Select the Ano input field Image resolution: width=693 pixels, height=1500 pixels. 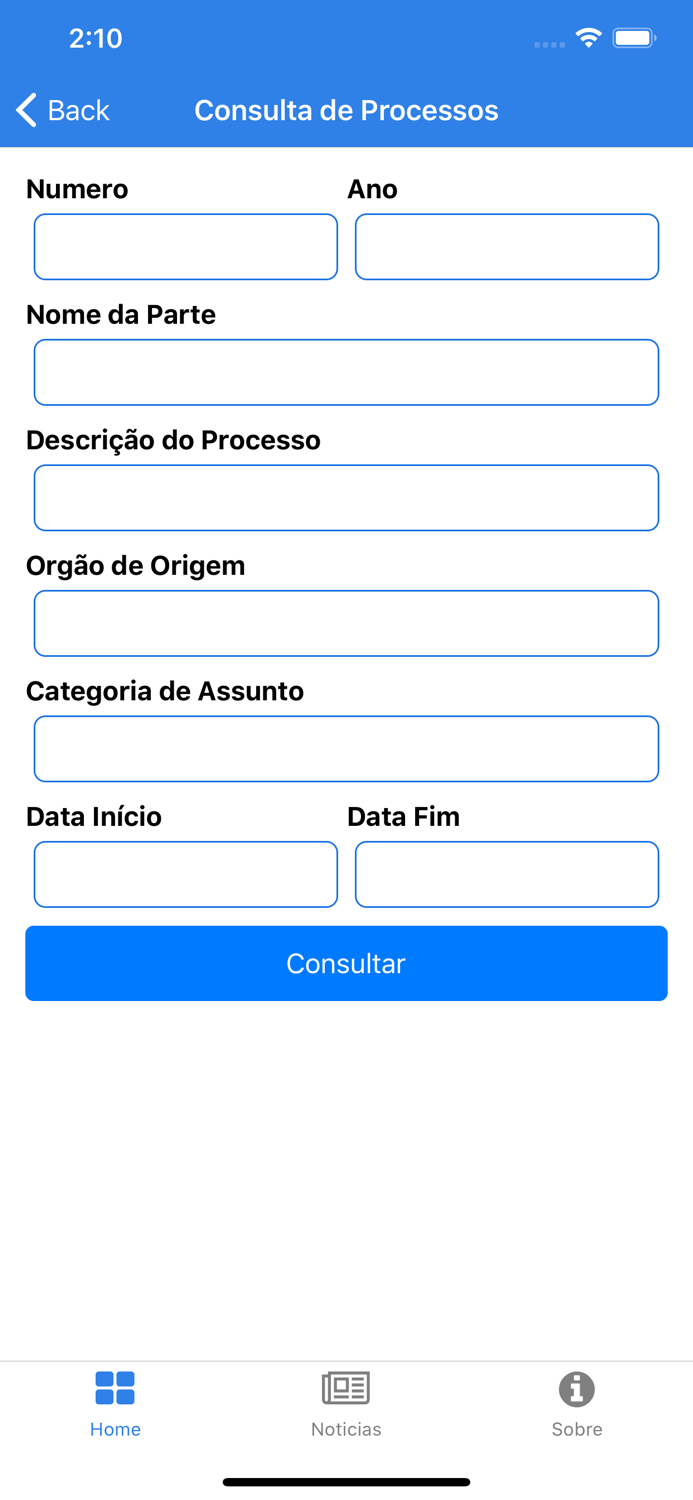tap(506, 246)
